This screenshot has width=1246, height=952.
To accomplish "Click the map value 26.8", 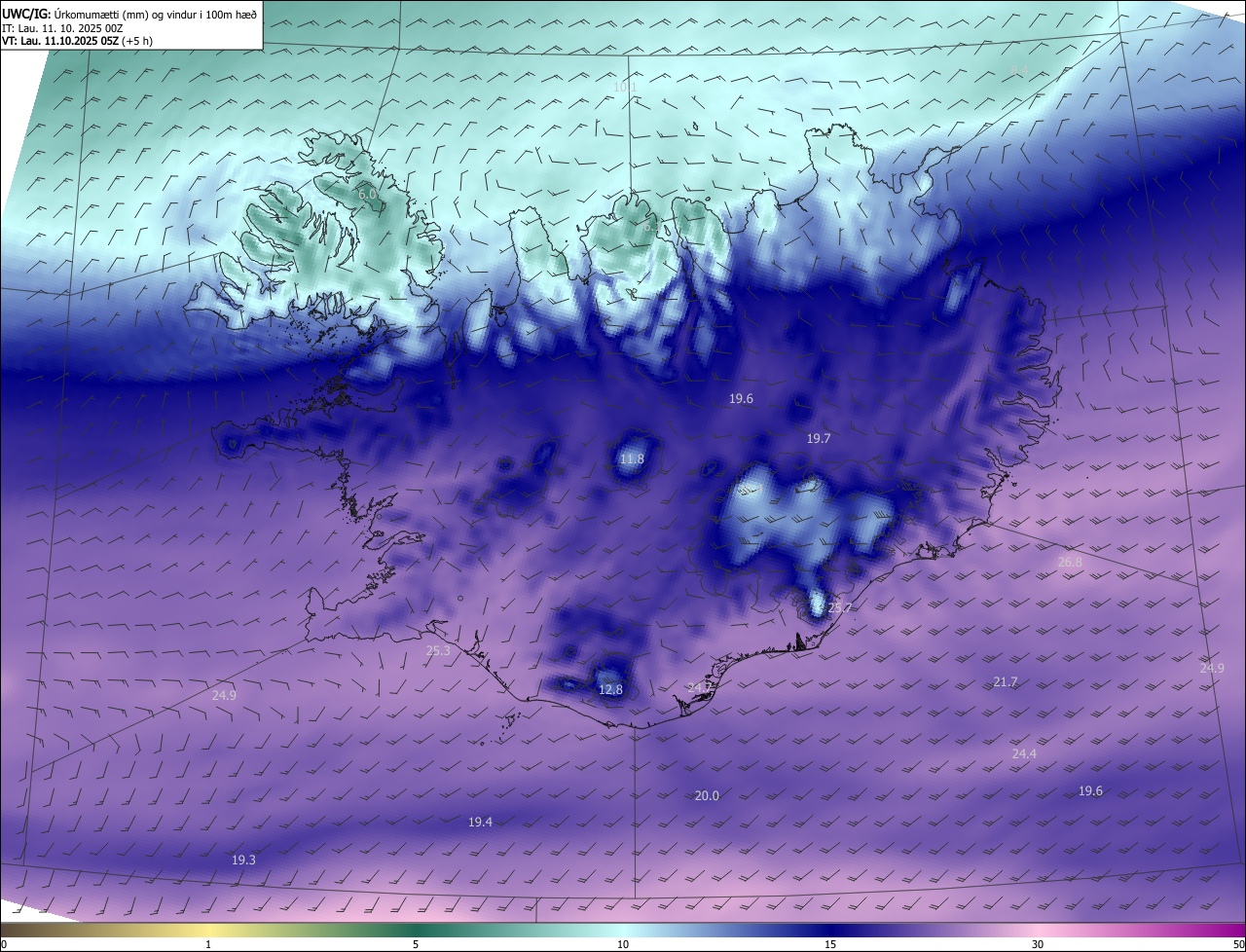I will [x=1070, y=563].
